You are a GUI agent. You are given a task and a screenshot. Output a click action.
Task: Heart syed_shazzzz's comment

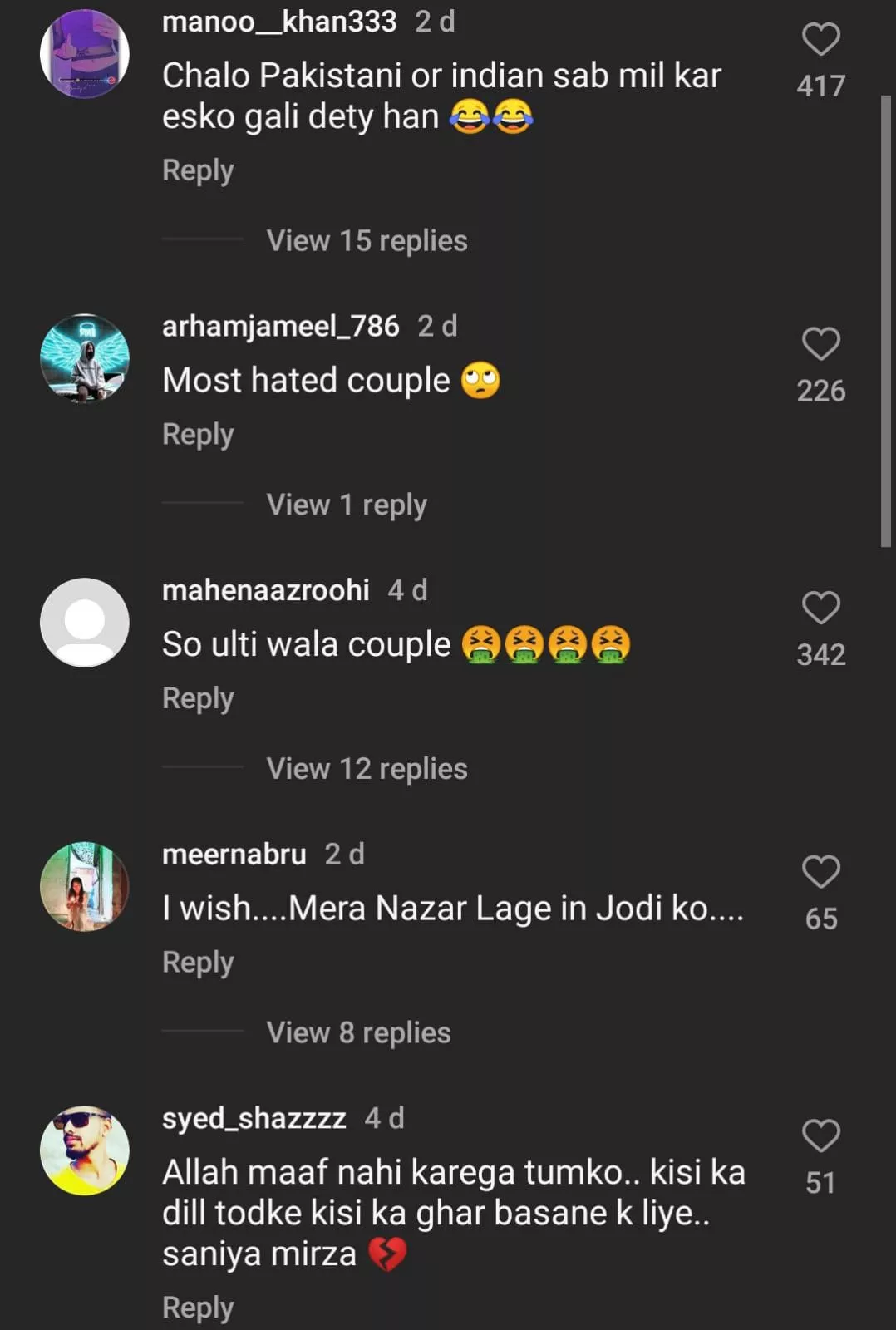pos(820,1135)
